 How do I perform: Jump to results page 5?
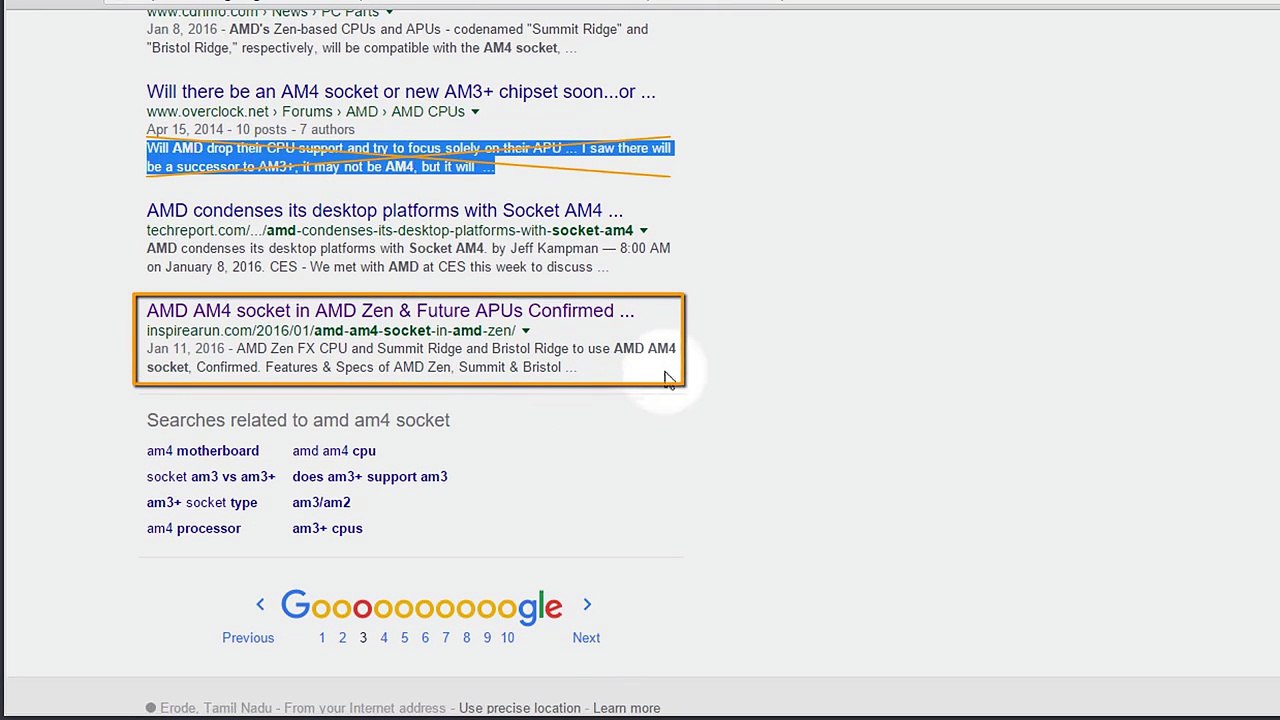click(404, 638)
